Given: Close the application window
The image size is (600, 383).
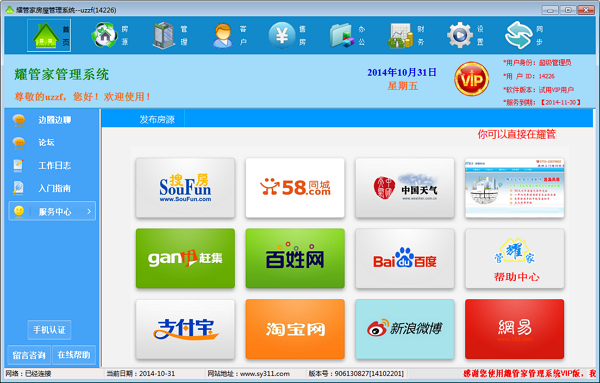Looking at the screenshot, I should 586,10.
